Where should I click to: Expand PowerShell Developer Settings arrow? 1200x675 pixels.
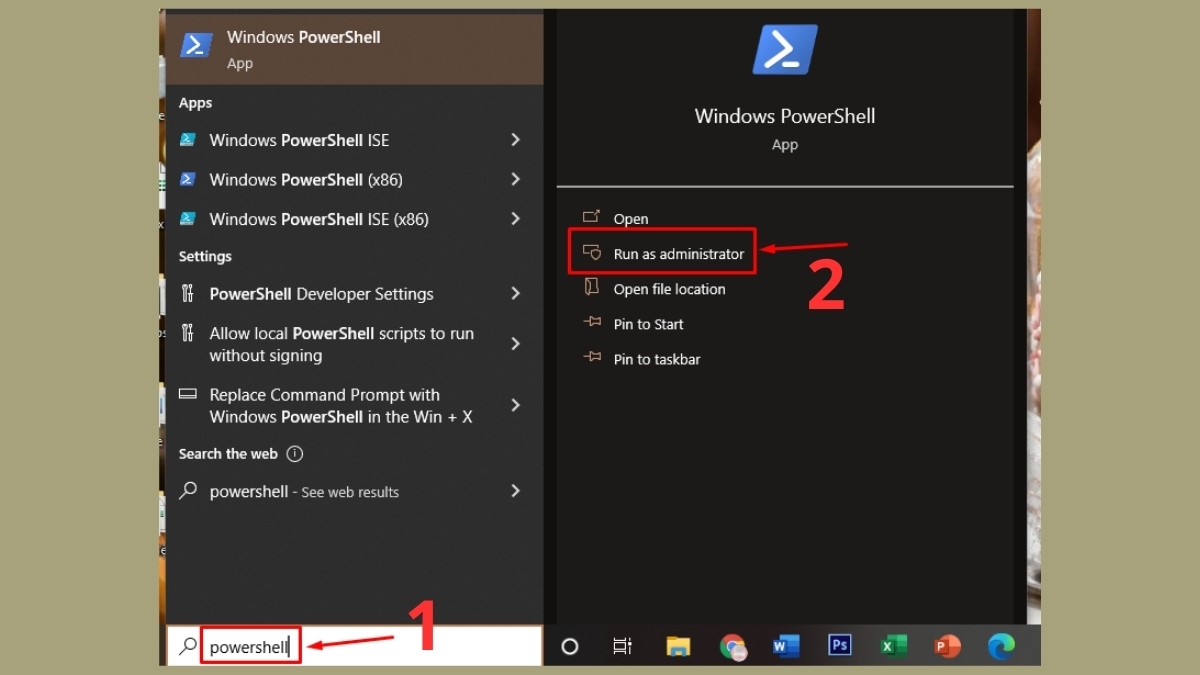click(x=515, y=294)
